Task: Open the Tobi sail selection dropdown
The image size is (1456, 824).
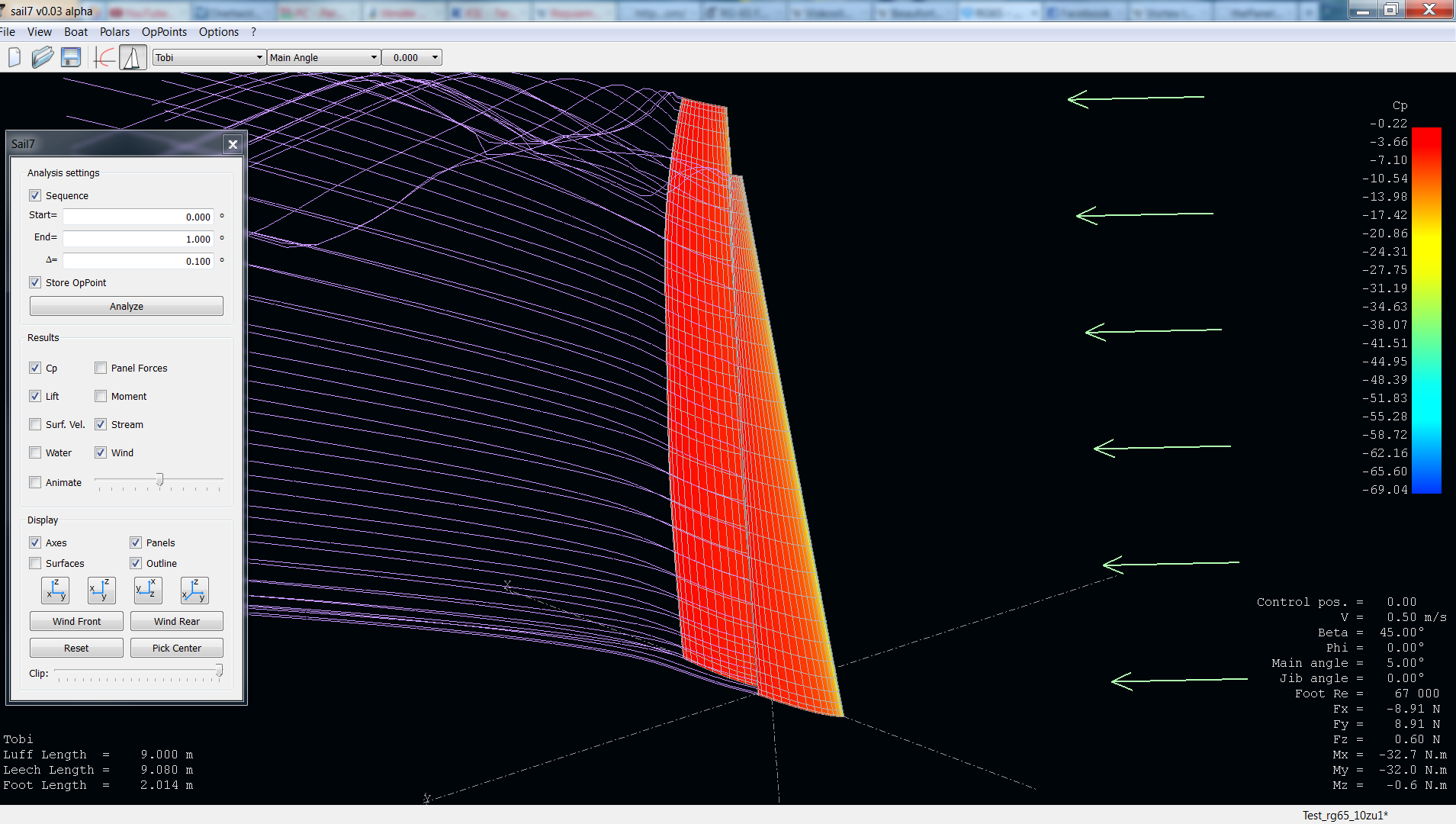Action: 209,58
